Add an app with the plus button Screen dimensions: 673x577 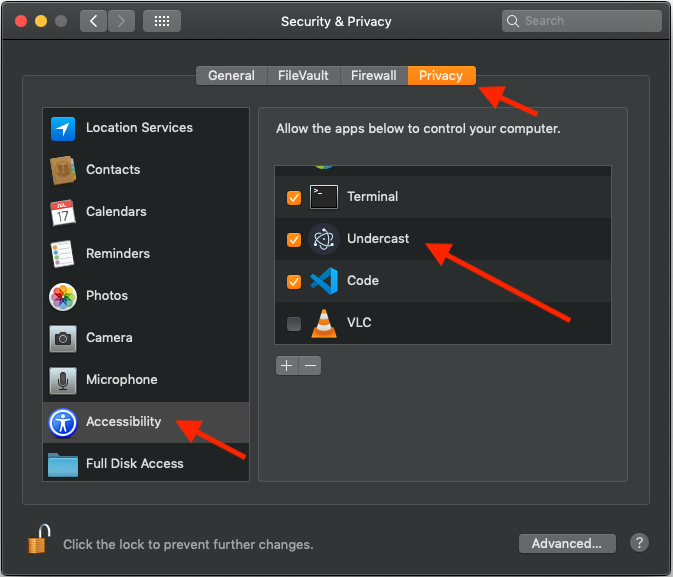287,366
